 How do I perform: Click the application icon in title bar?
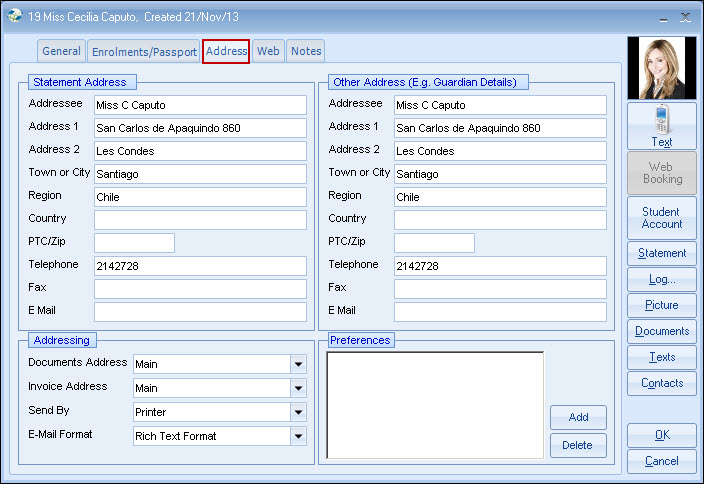point(14,16)
